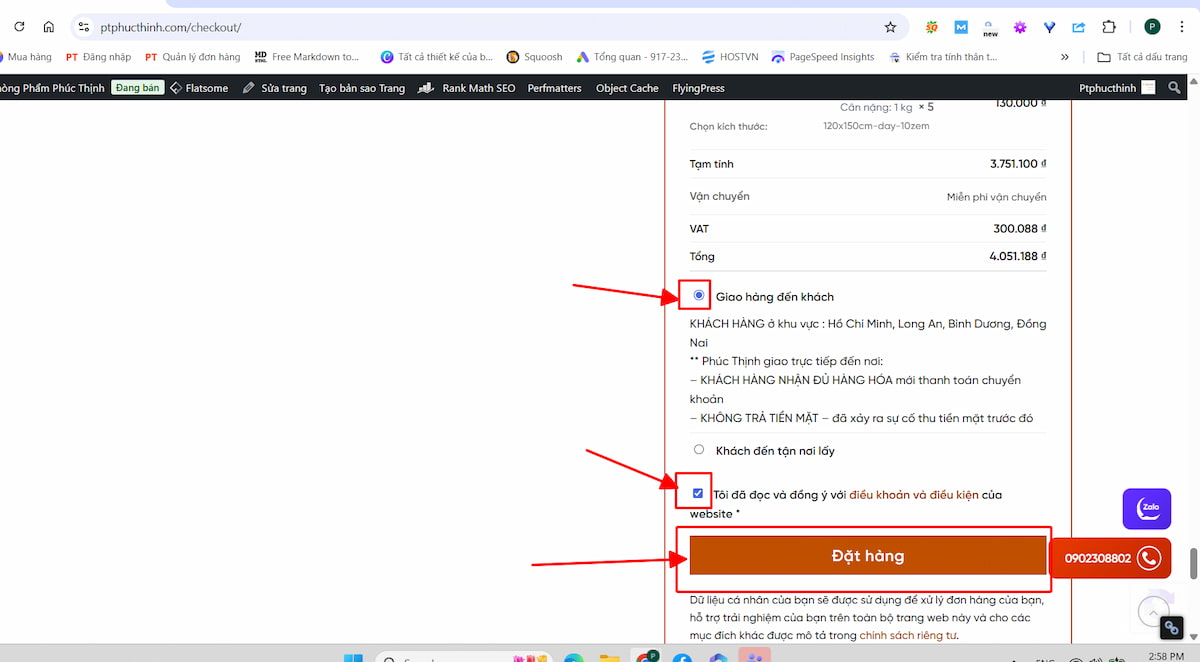
Task: Uncheck the terms and conditions agreement checkbox
Action: click(x=698, y=493)
